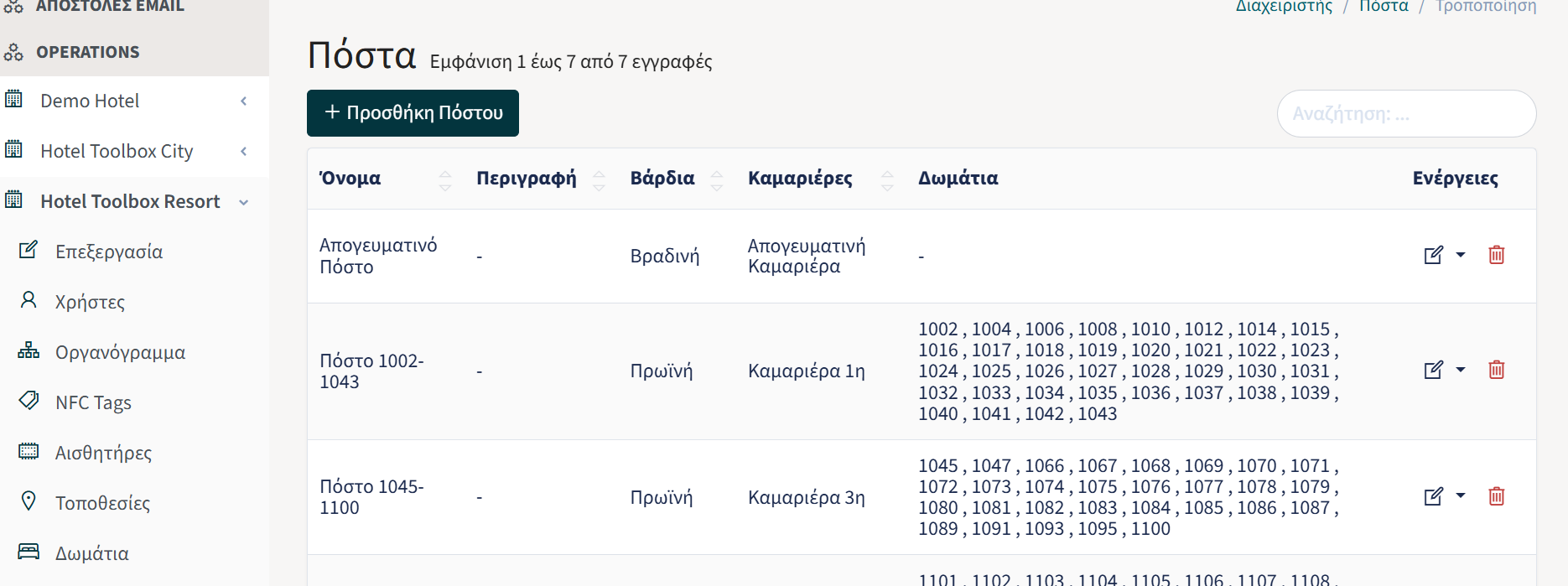Click the Προσθήκη Πόστου button
Image resolution: width=1568 pixels, height=586 pixels.
(413, 113)
